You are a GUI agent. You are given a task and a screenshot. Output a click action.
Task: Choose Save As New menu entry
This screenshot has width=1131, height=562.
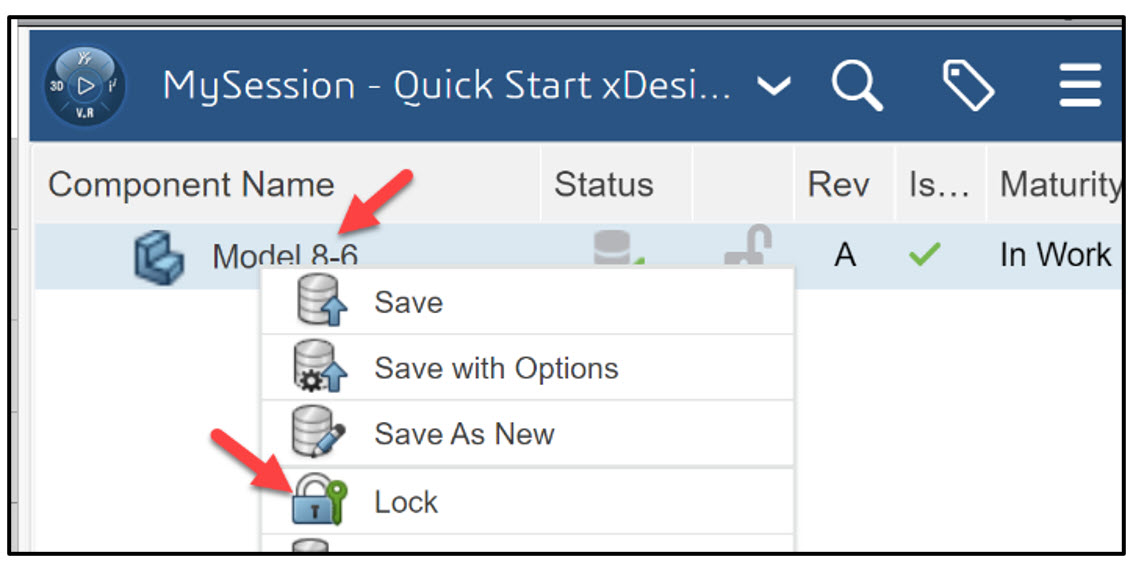464,434
